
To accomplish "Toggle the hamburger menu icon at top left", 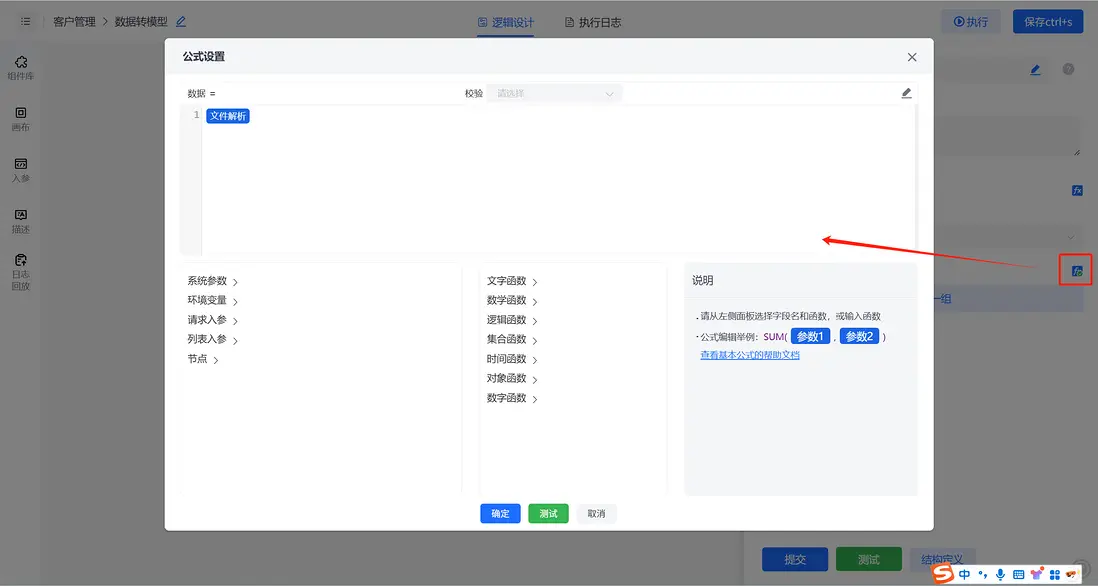I will point(25,22).
